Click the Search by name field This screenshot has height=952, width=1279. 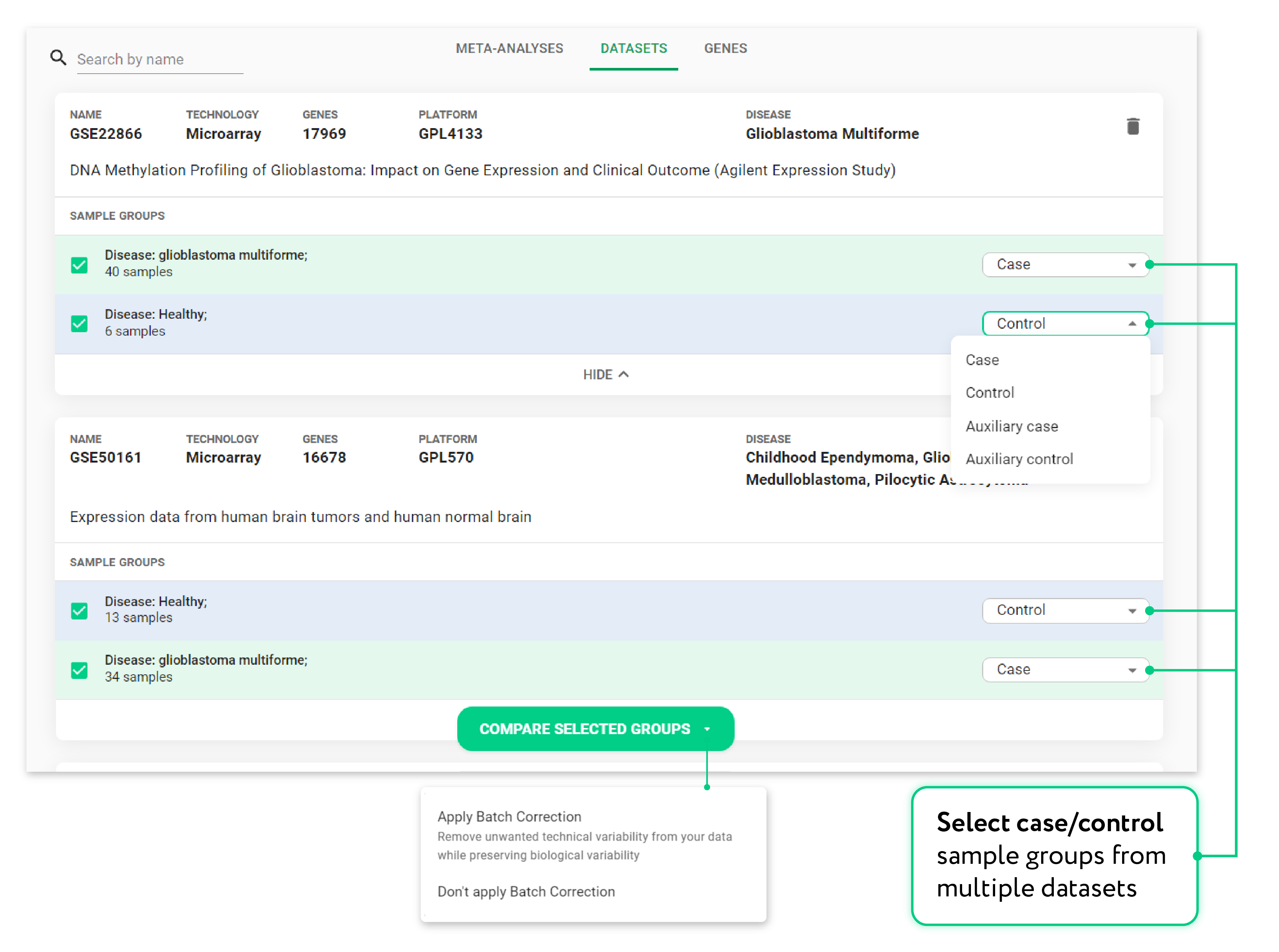coord(160,59)
